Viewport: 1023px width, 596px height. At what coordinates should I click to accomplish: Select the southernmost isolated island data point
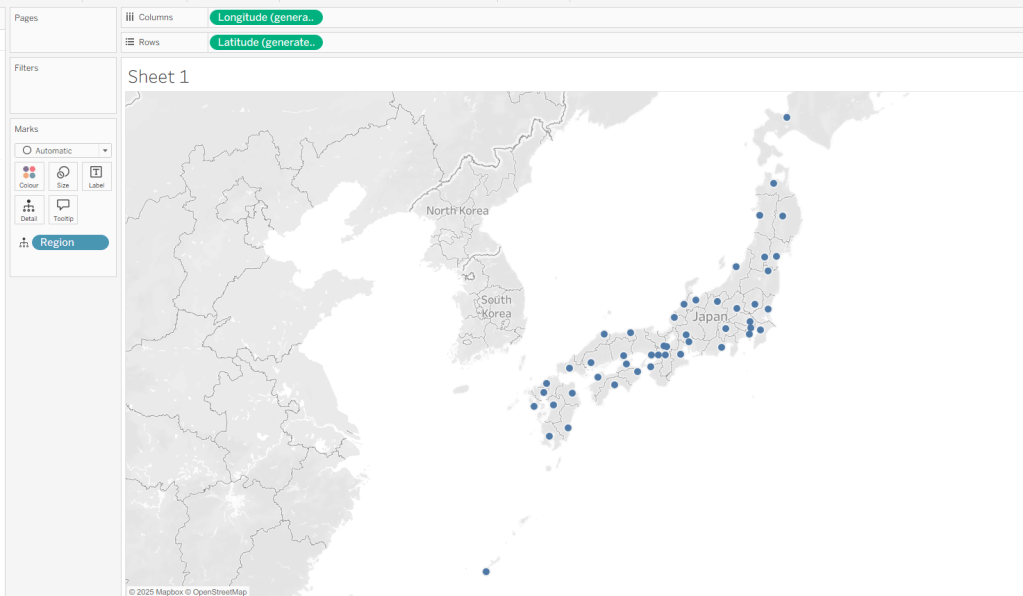tap(486, 572)
